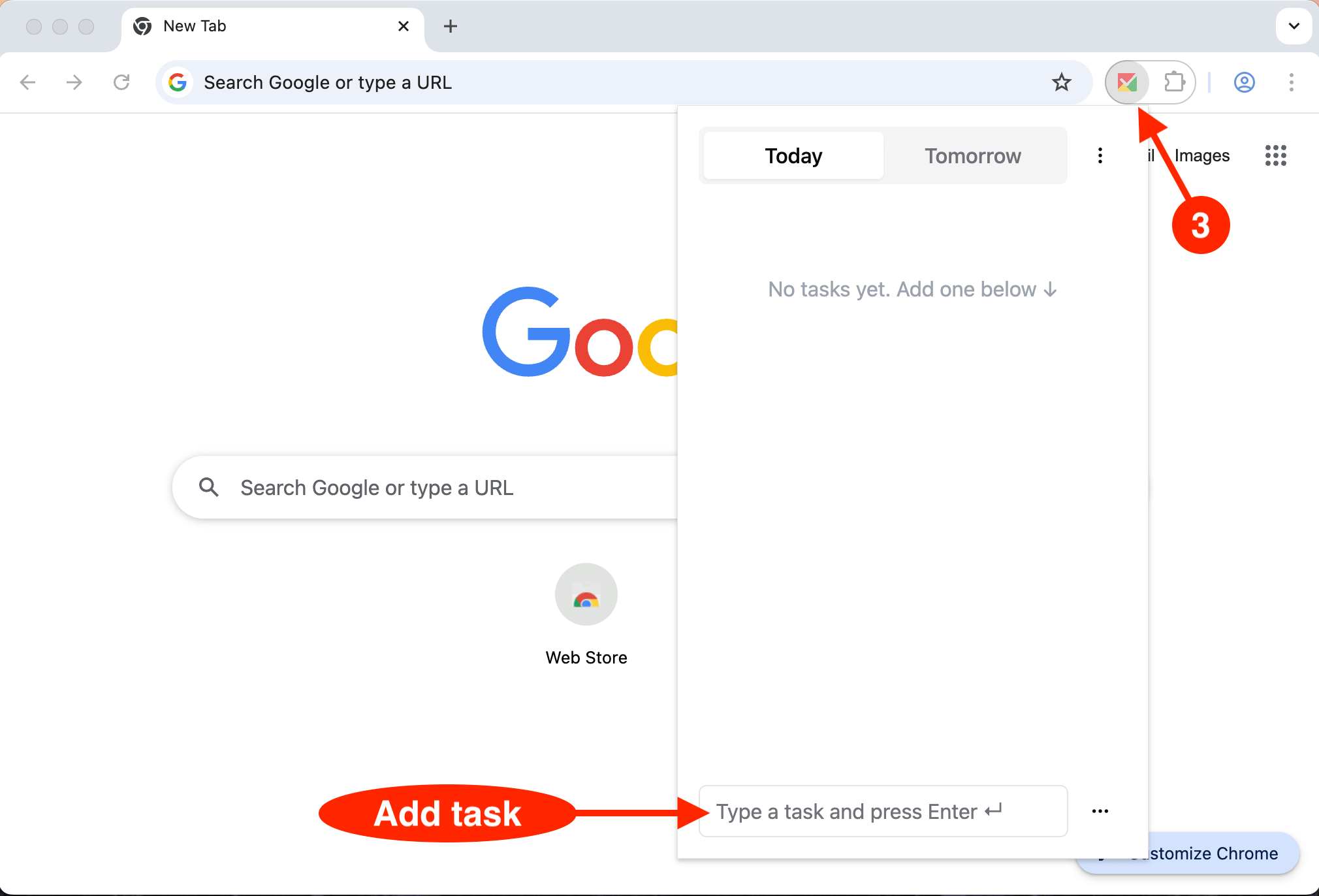
Task: Open the tab search chevron dropdown
Action: point(1294,26)
